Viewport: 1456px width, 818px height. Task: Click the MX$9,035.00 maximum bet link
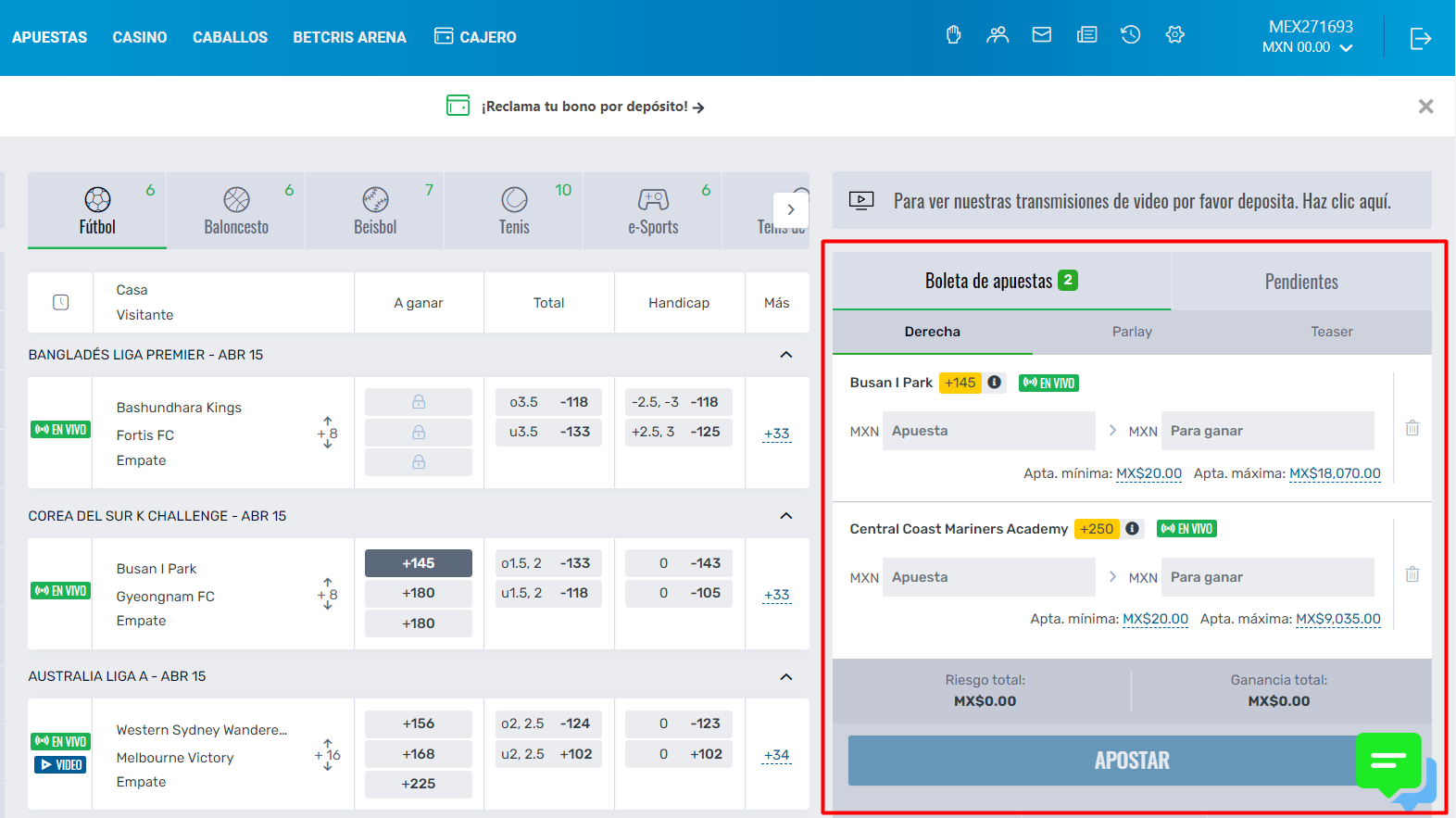click(1338, 619)
